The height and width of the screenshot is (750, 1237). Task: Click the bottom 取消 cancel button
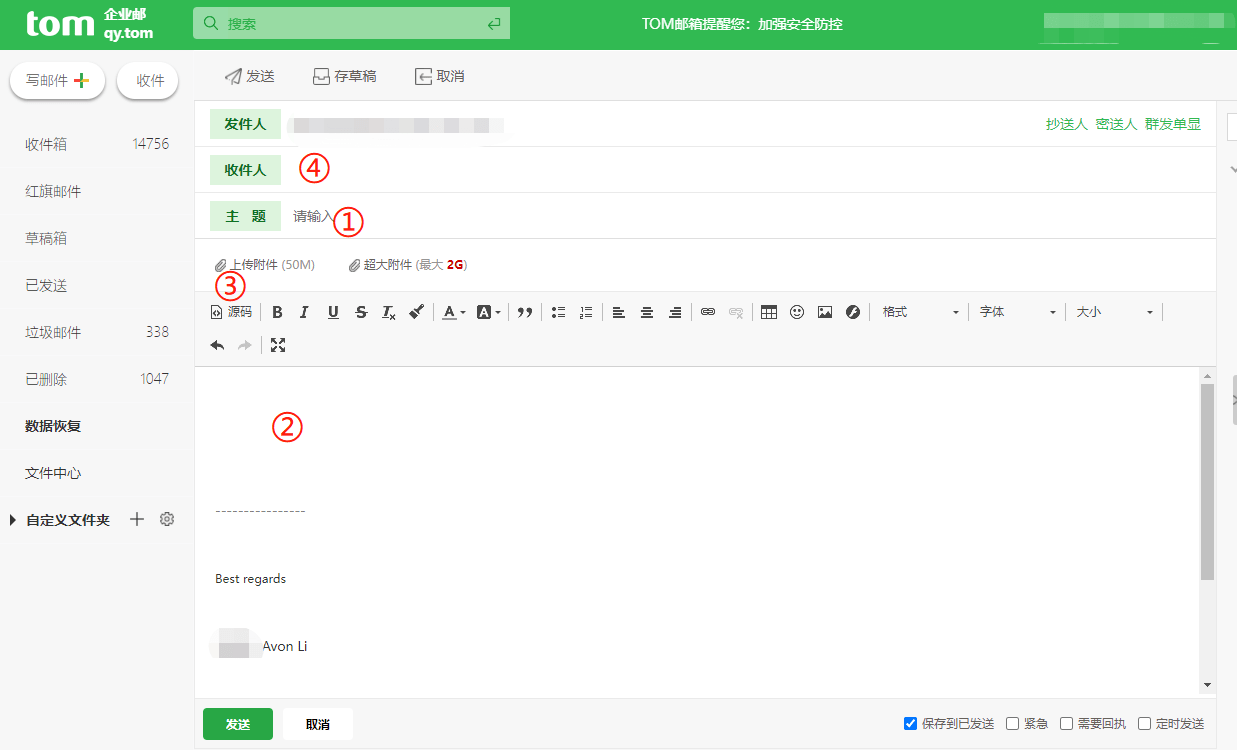pos(318,724)
